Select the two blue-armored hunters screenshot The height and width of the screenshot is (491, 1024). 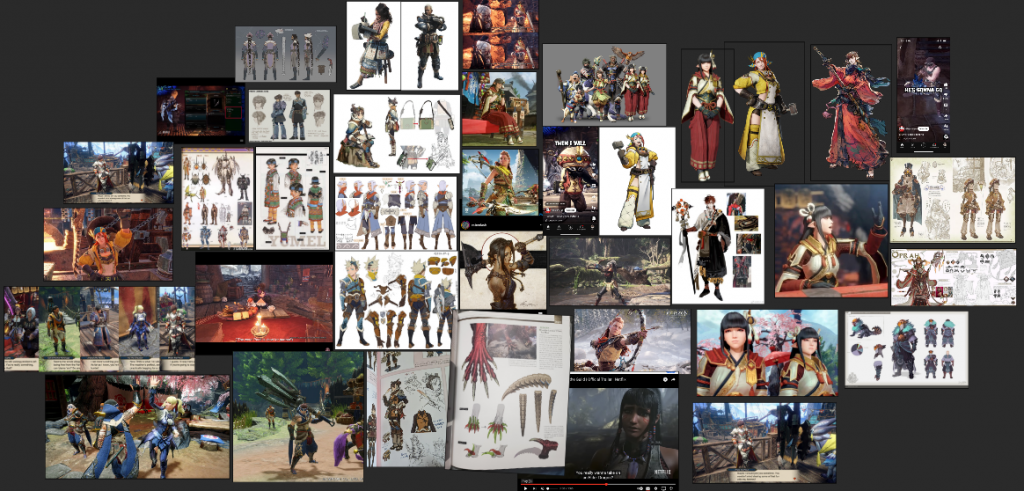[x=137, y=426]
